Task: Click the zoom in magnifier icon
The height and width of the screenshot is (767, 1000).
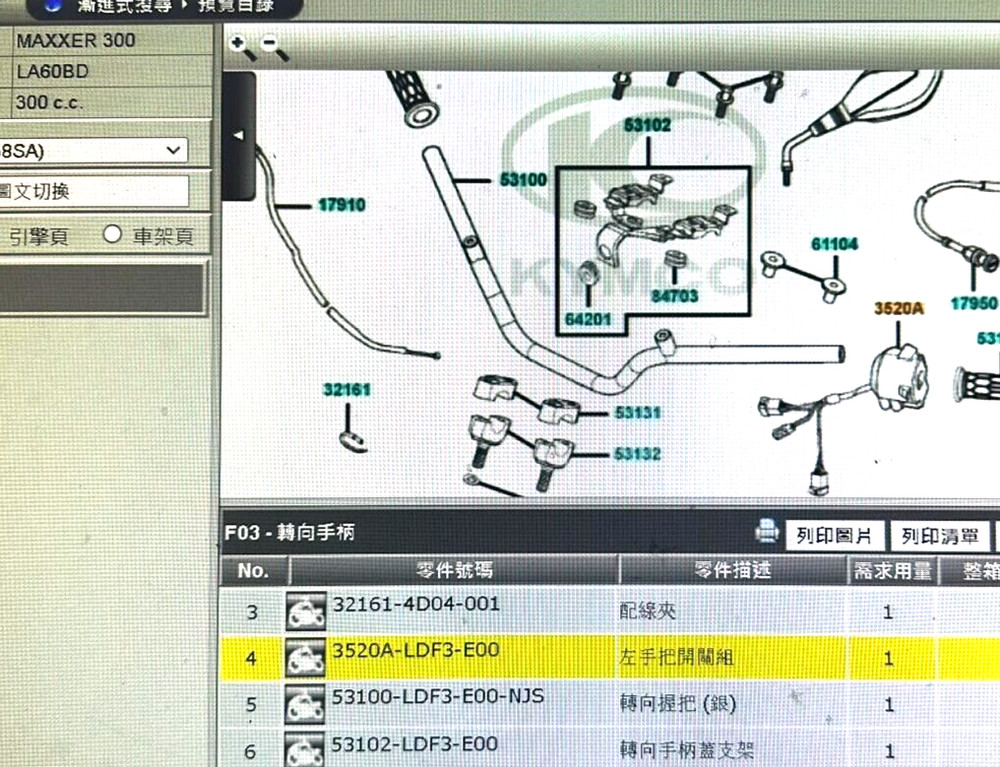Action: coord(242,48)
